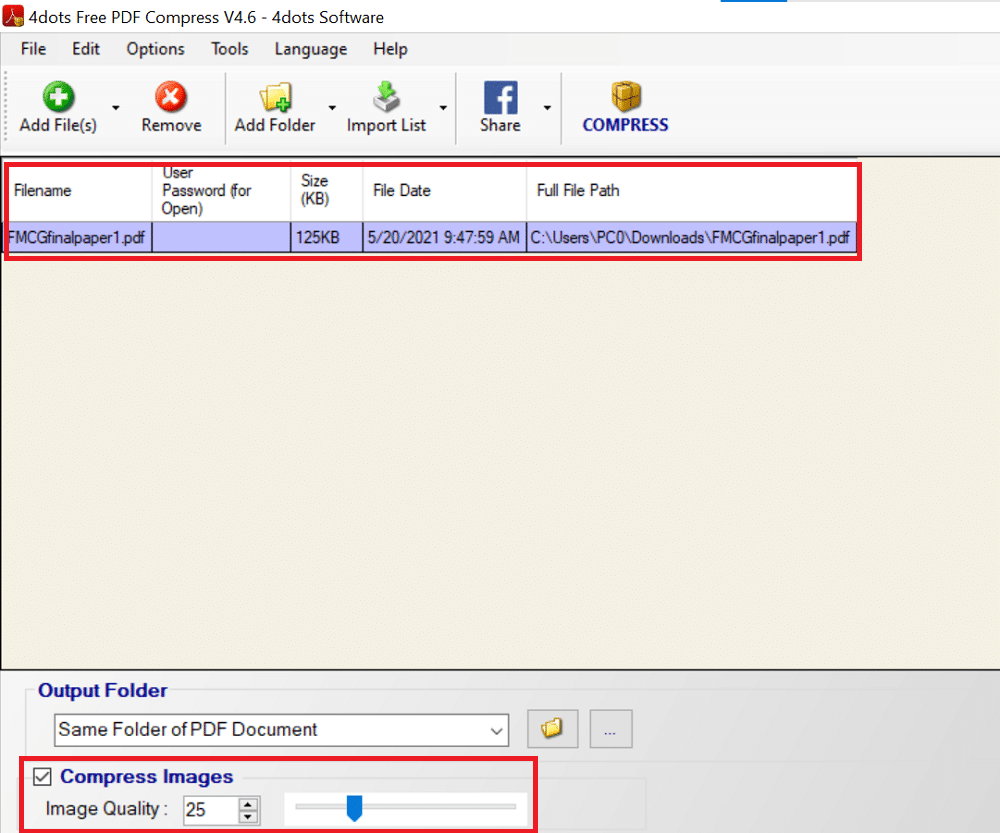Click the Import List icon
1000x833 pixels.
[386, 98]
